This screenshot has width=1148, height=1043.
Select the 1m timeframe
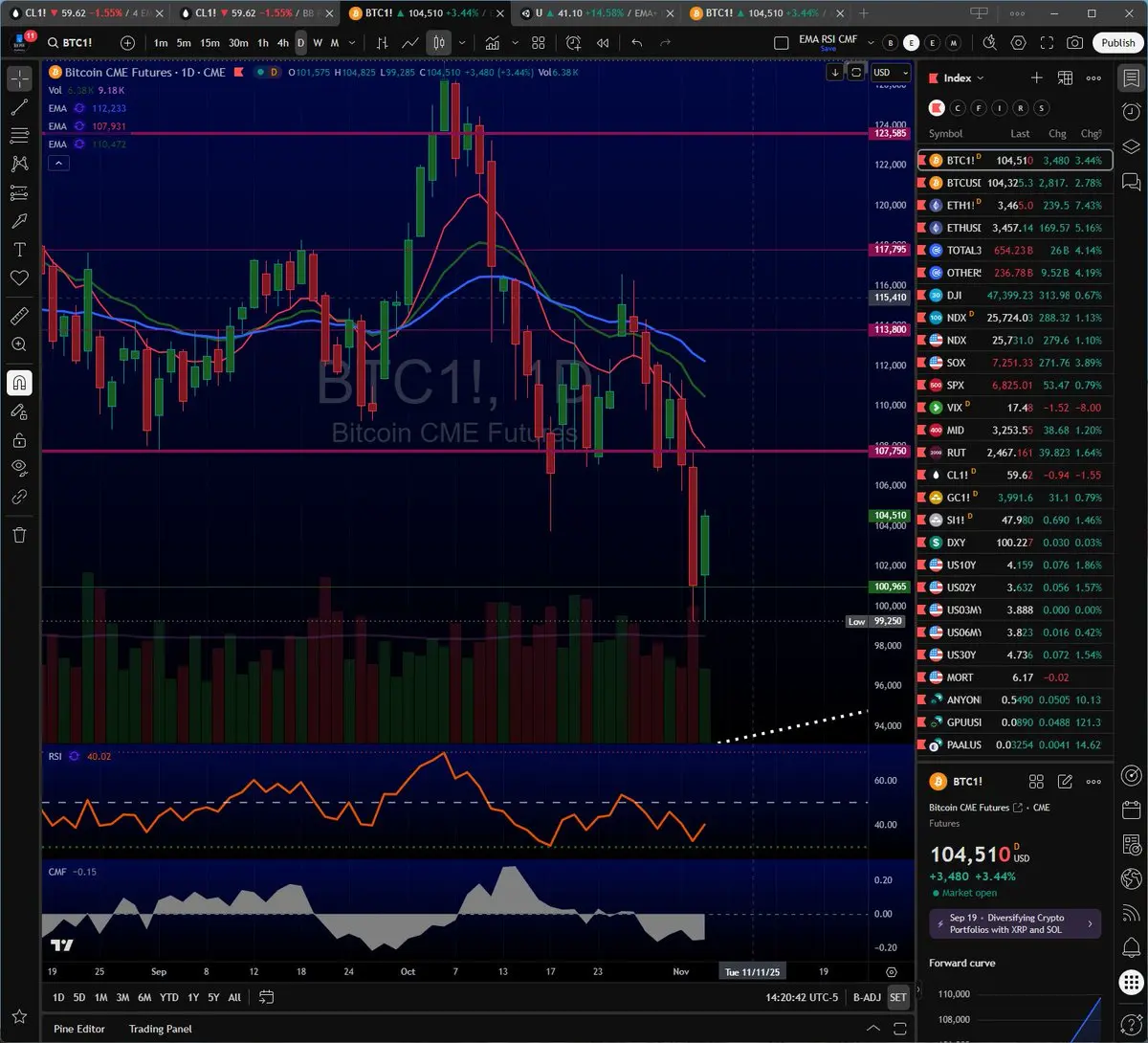(x=161, y=43)
